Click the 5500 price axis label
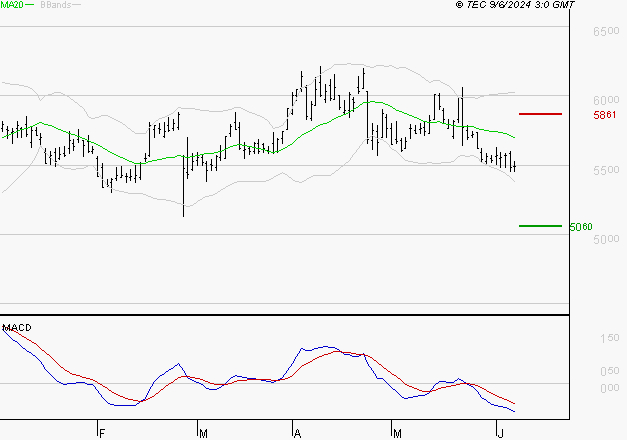Image resolution: width=627 pixels, height=440 pixels. coord(606,170)
